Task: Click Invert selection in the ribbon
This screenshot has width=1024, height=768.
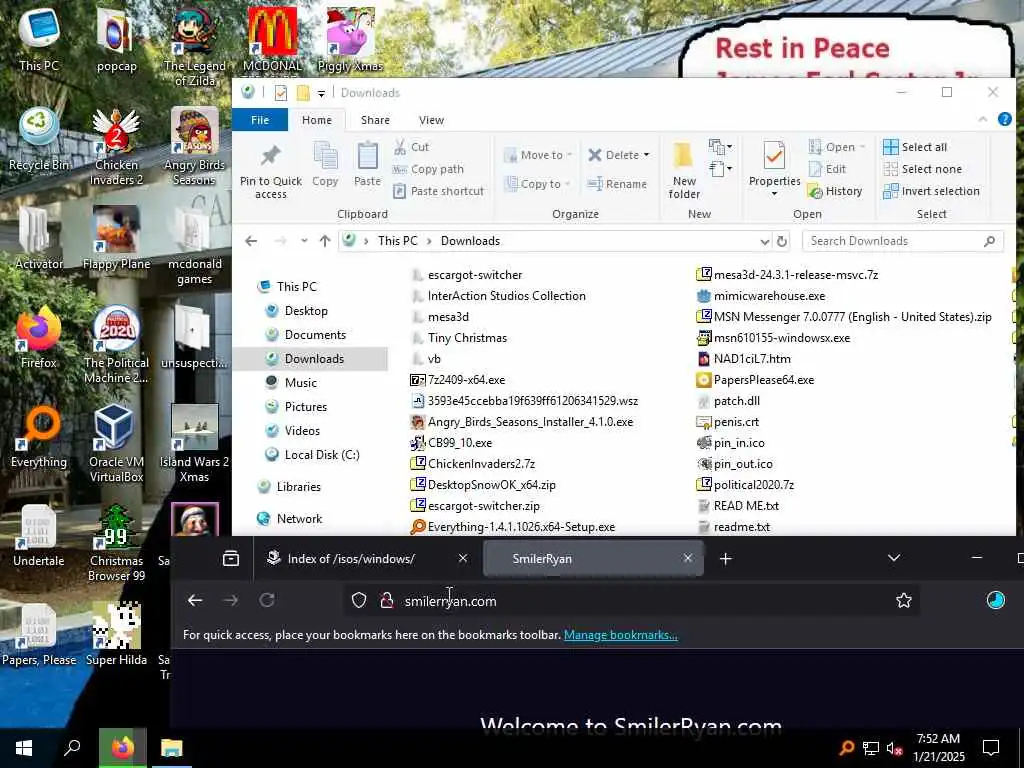Action: [x=932, y=191]
